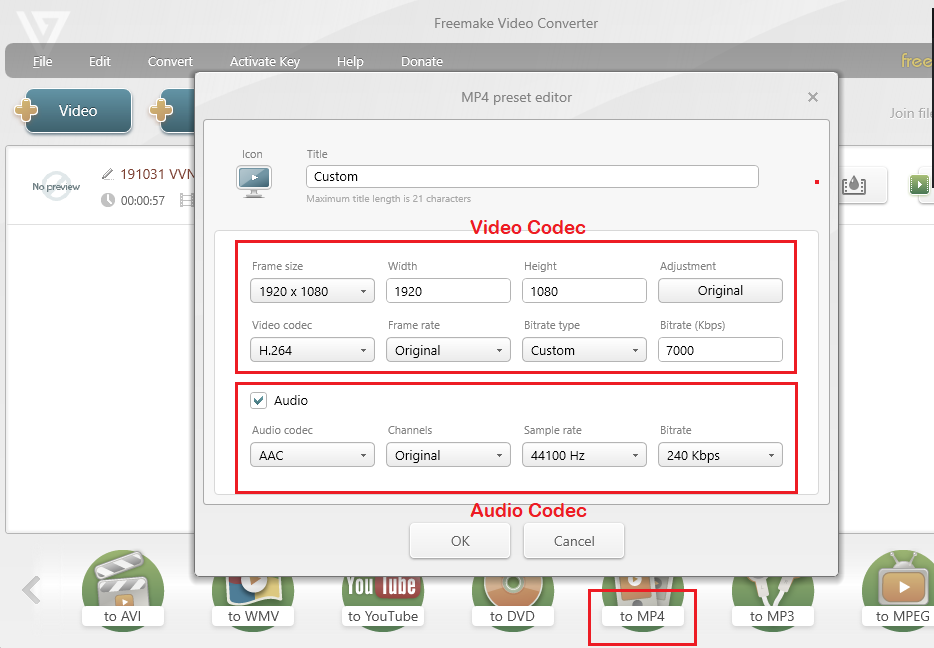Open the watermark icon in the file row

click(x=854, y=185)
